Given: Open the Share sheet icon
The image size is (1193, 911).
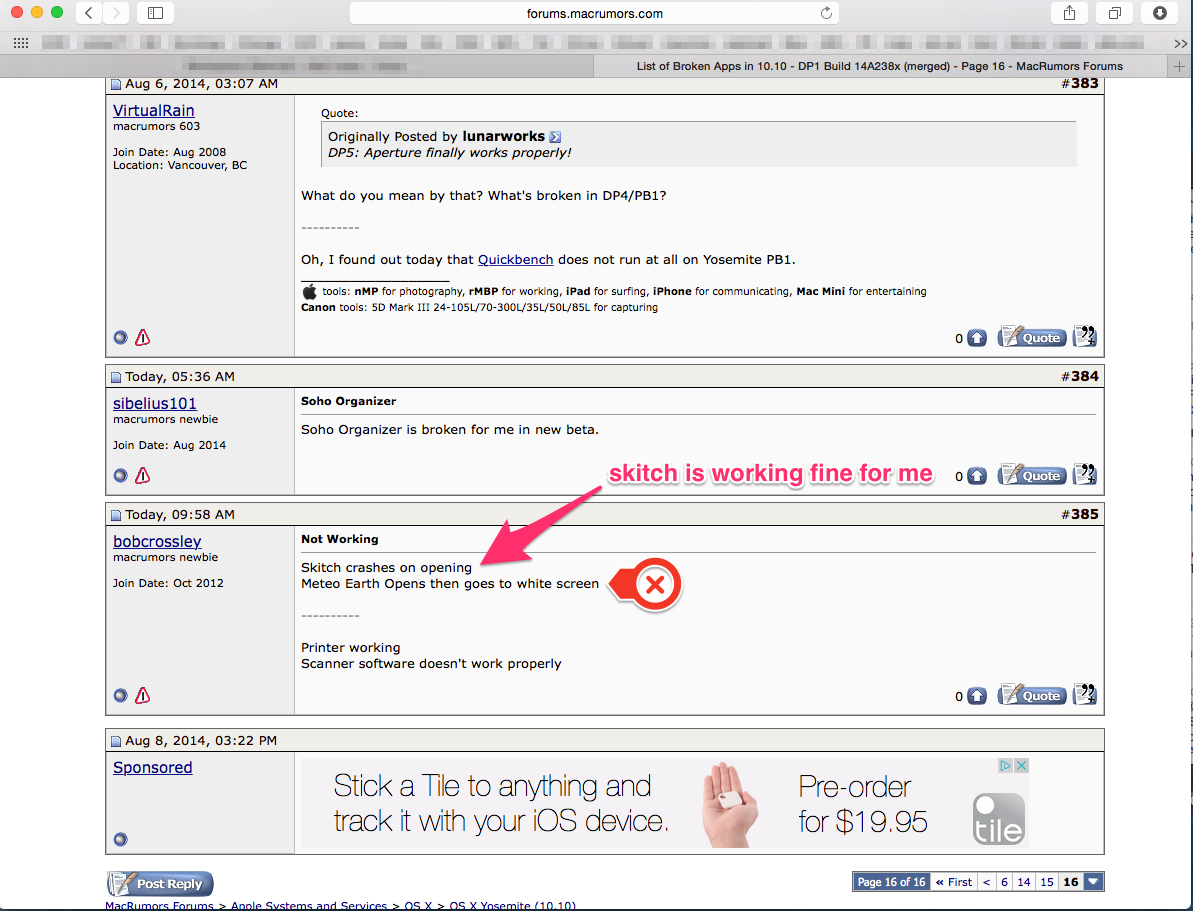Looking at the screenshot, I should coord(1070,13).
